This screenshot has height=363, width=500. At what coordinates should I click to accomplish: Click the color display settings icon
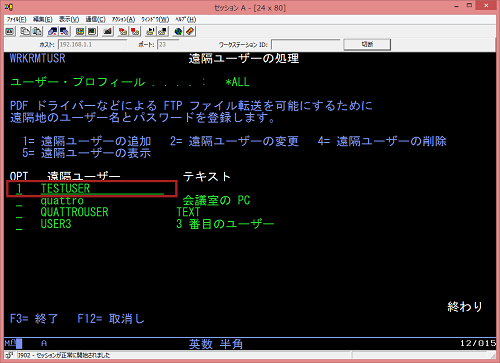click(x=80, y=31)
